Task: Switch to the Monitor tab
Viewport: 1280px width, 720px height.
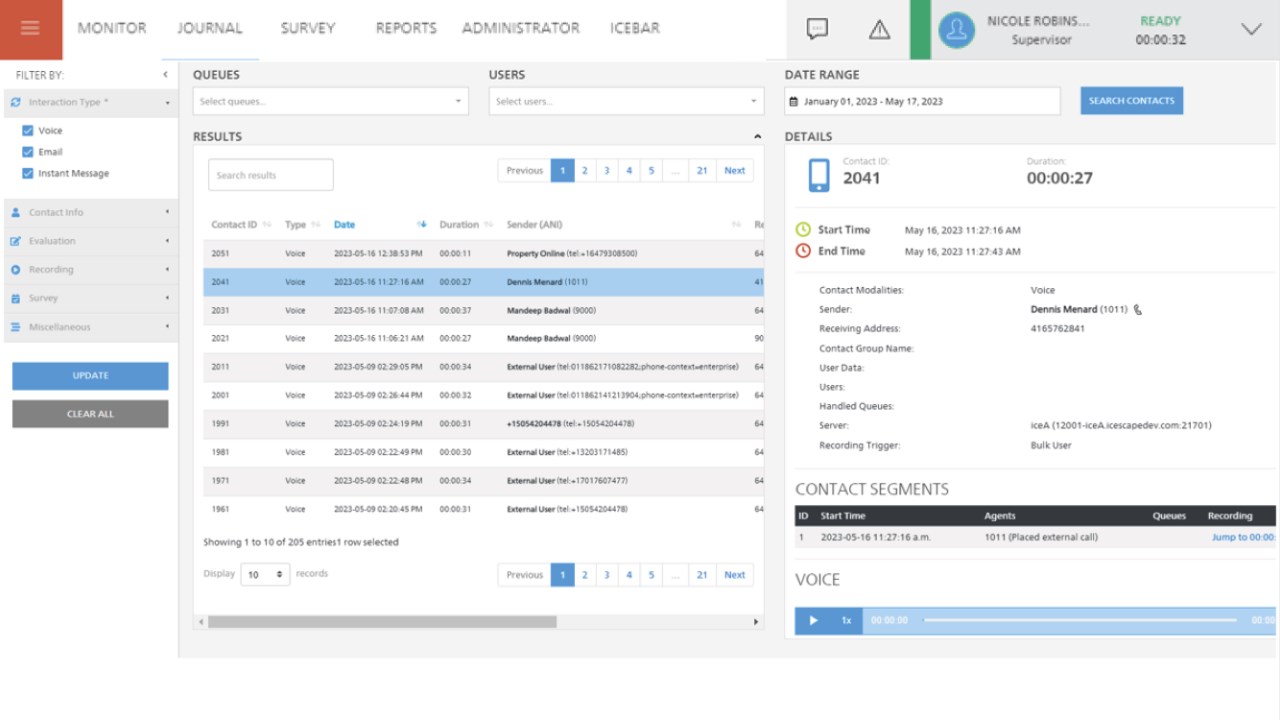Action: tap(112, 28)
